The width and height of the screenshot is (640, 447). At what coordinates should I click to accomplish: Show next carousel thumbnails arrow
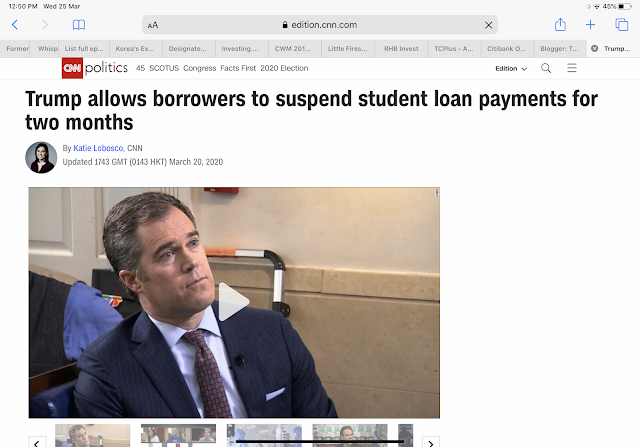tap(431, 443)
